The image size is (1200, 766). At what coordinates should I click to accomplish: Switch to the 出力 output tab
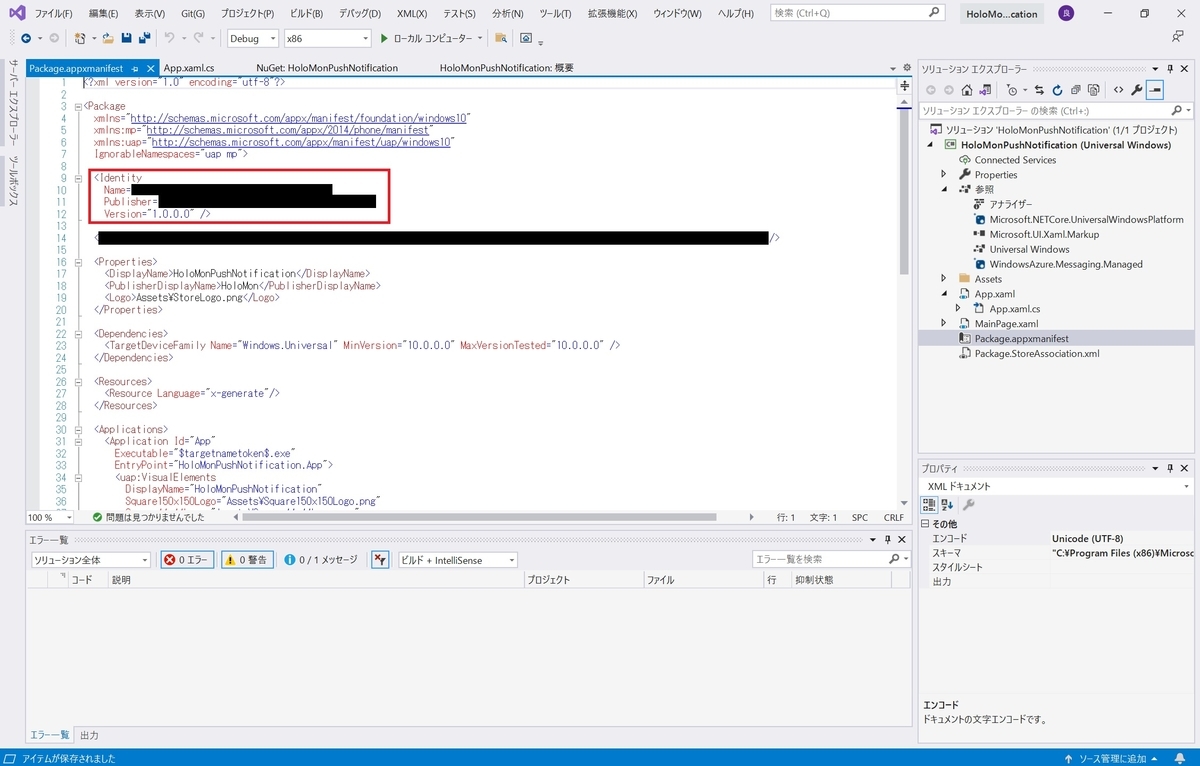[x=90, y=735]
